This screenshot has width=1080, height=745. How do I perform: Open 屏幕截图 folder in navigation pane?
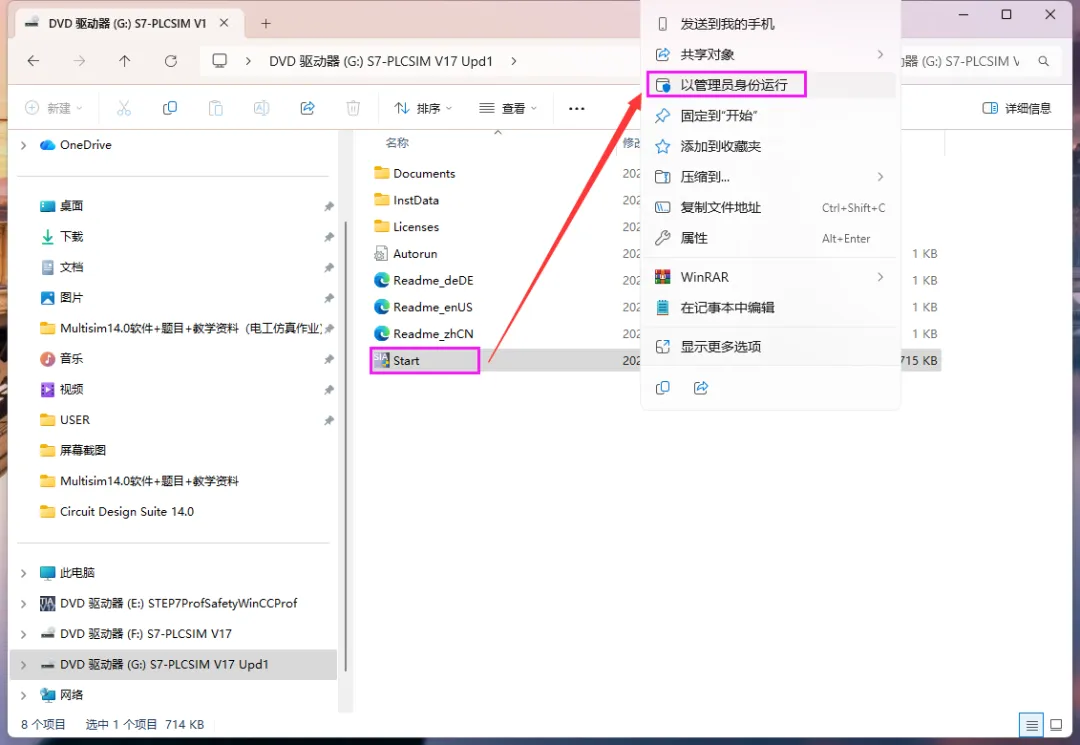(74, 450)
